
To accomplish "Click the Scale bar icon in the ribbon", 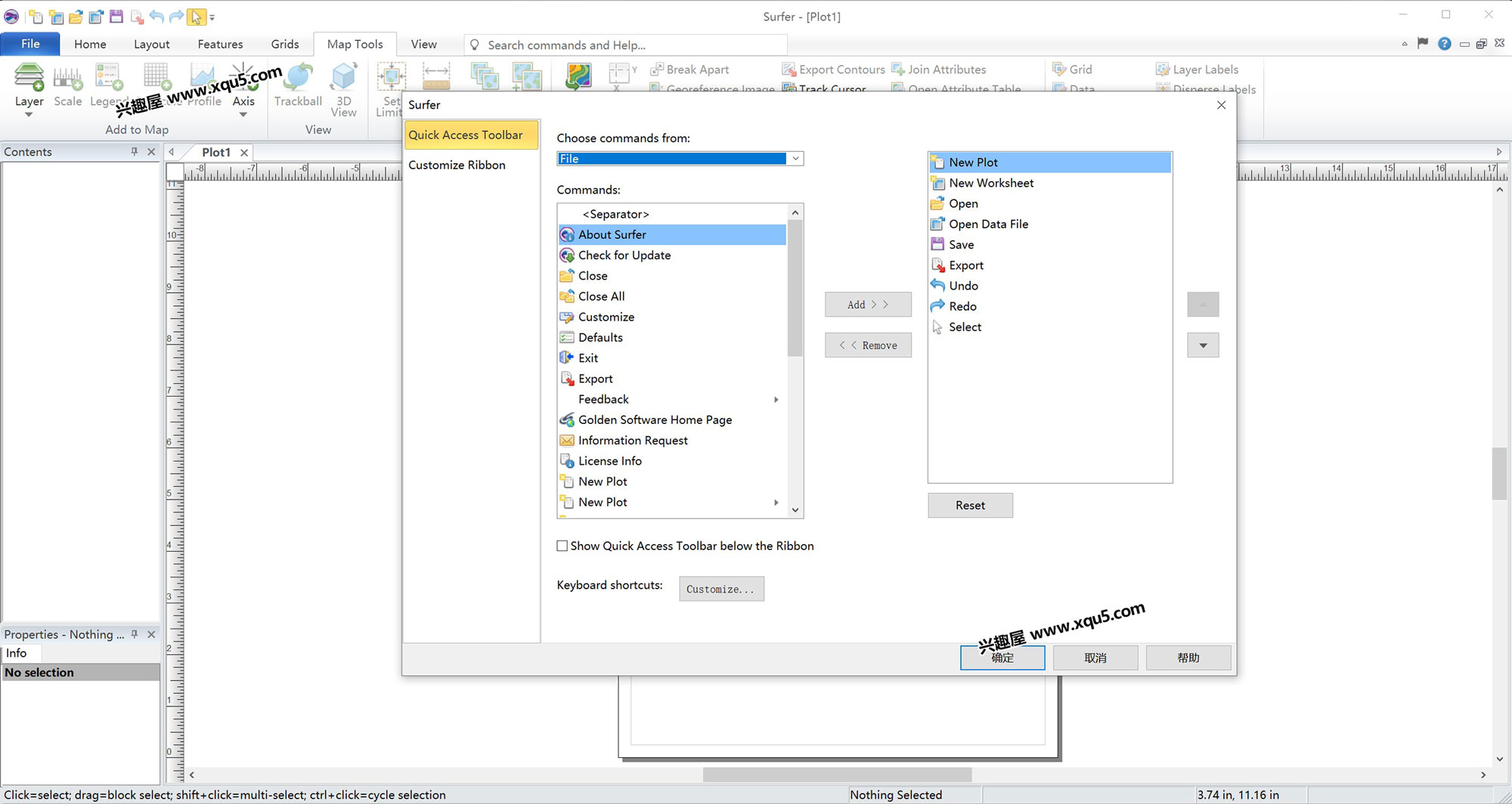I will [x=67, y=76].
